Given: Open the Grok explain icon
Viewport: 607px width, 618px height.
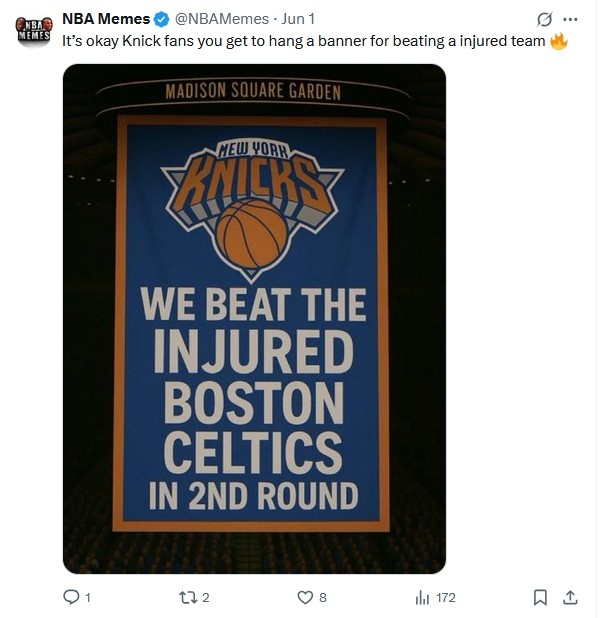Looking at the screenshot, I should 545,19.
